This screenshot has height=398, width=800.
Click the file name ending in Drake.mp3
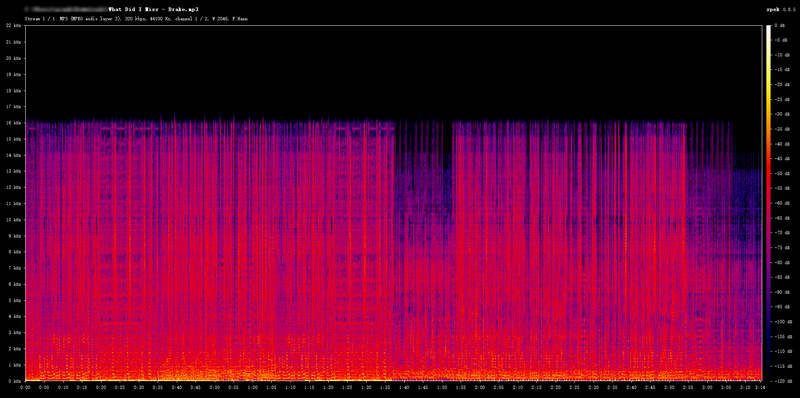tap(153, 9)
